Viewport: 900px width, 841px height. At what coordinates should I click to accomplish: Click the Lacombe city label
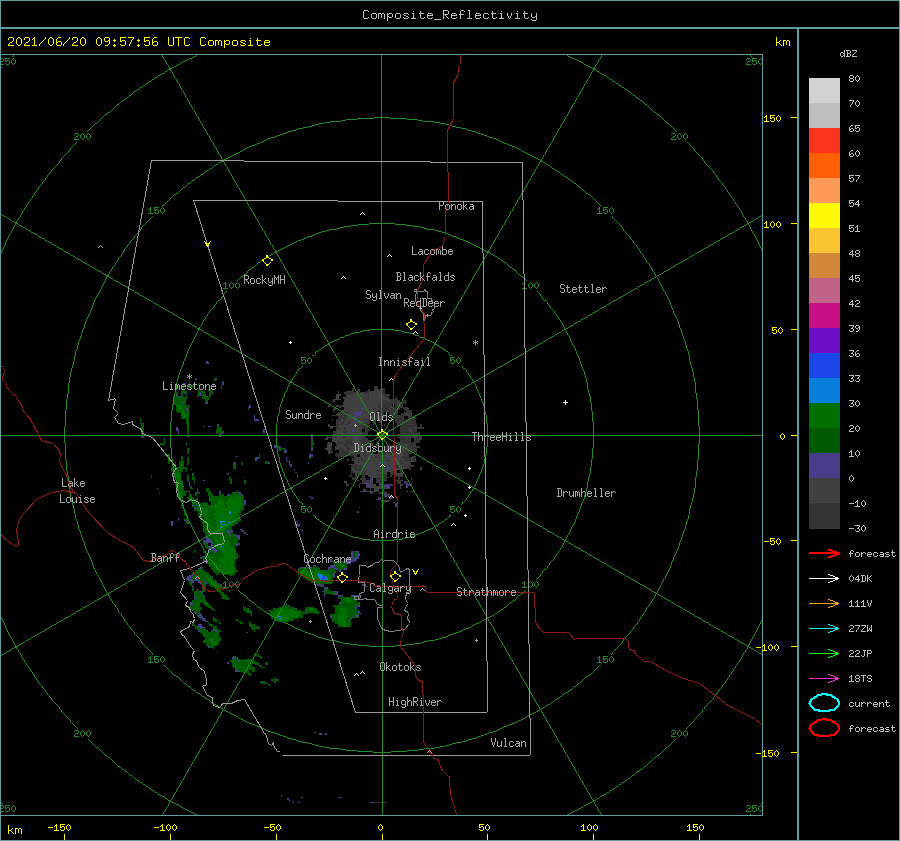pos(432,251)
